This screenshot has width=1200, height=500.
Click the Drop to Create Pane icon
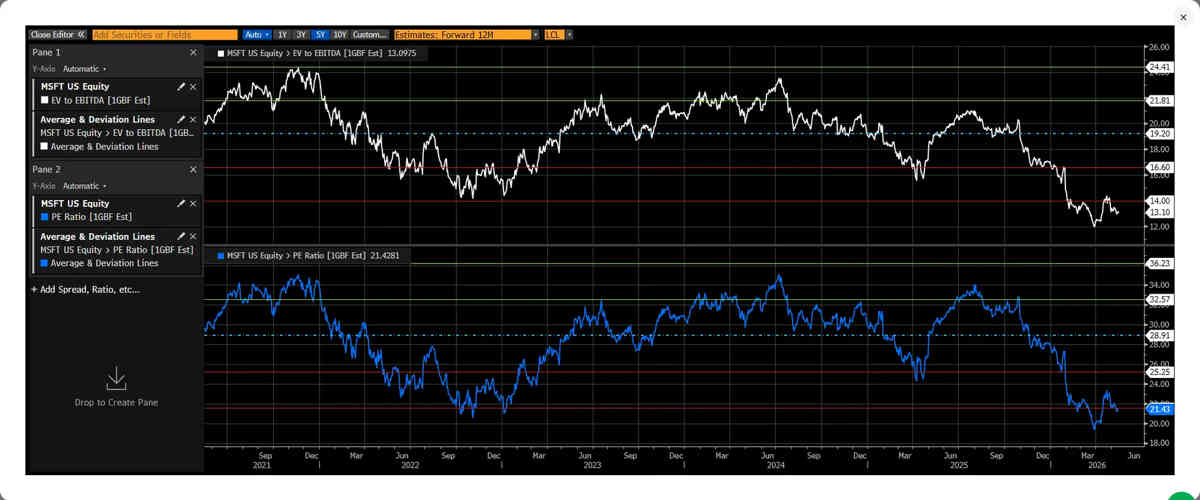[x=116, y=378]
